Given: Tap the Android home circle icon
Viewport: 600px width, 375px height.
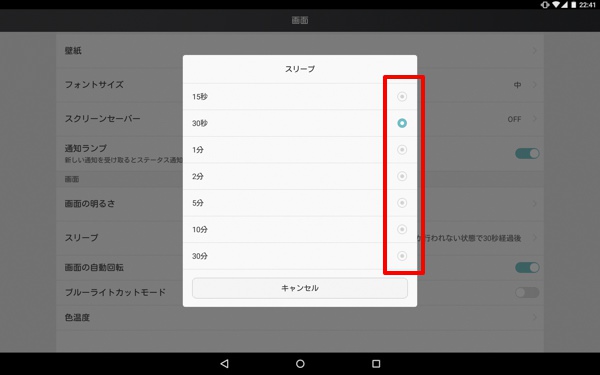Looking at the screenshot, I should [300, 364].
